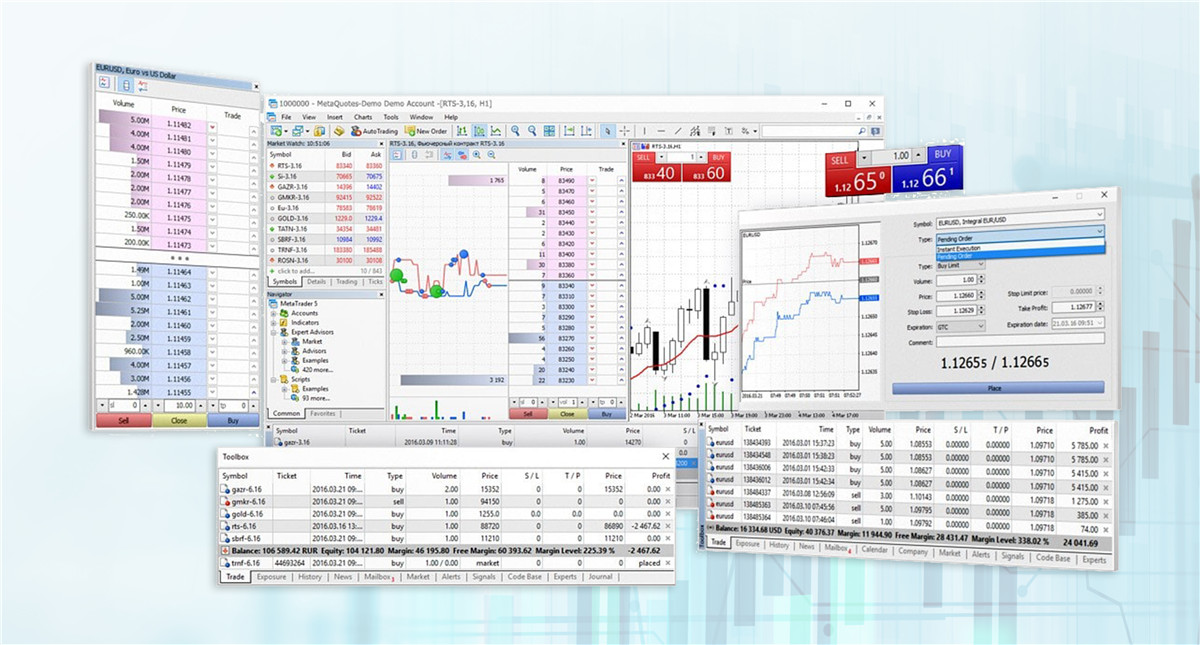Expand the Market folder under Expert Advisors
This screenshot has width=1200, height=645.
(284, 342)
